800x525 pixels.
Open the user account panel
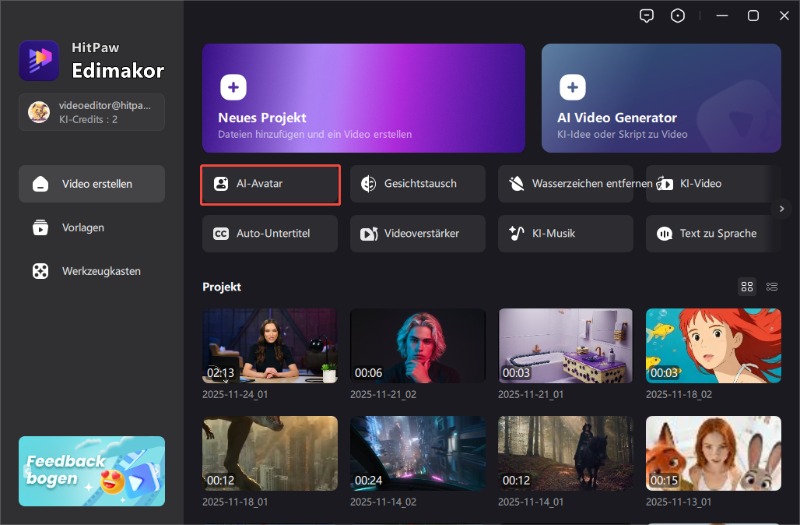tap(92, 112)
